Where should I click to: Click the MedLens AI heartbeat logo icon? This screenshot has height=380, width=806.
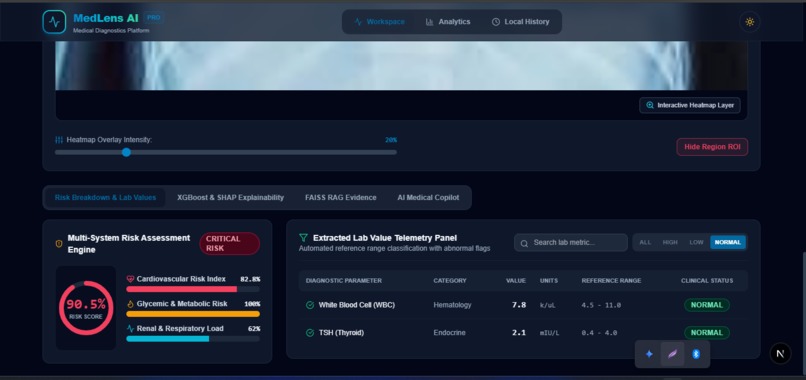pyautogui.click(x=54, y=22)
